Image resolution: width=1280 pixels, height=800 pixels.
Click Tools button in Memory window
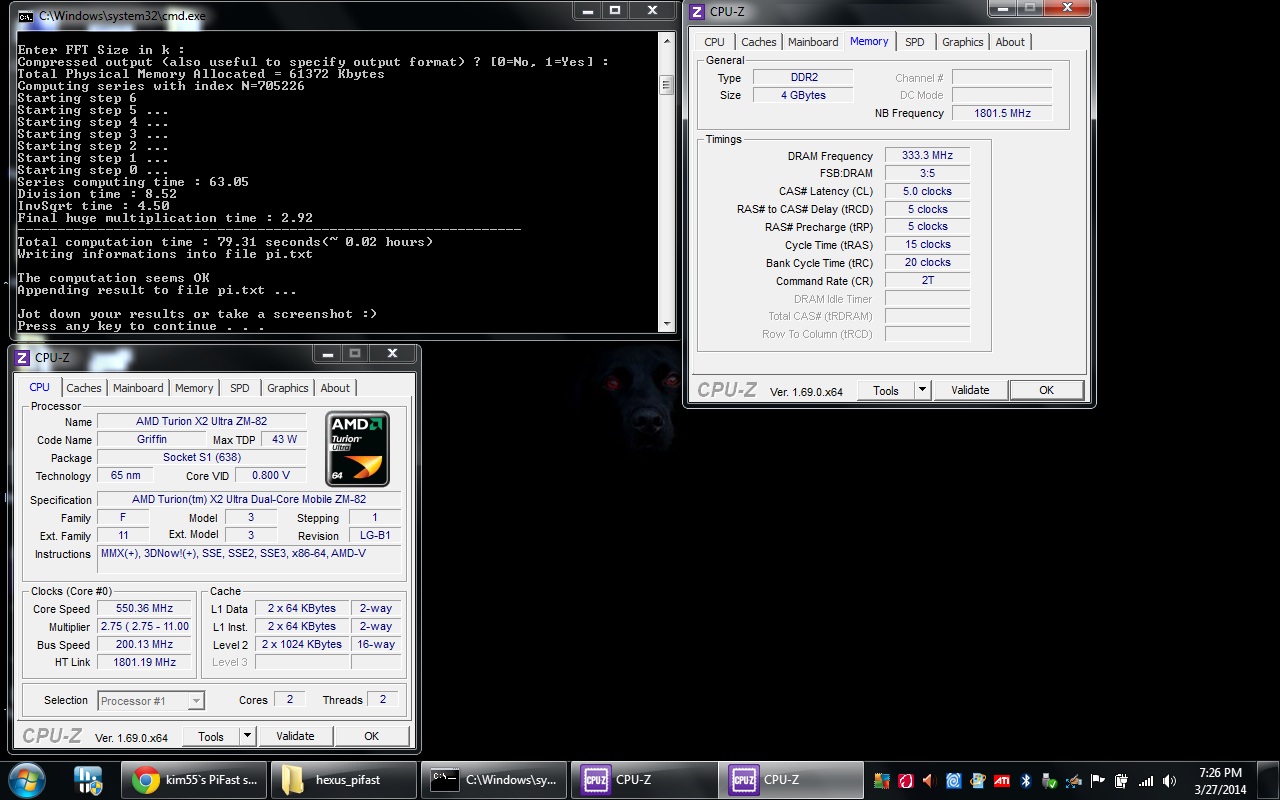(885, 390)
